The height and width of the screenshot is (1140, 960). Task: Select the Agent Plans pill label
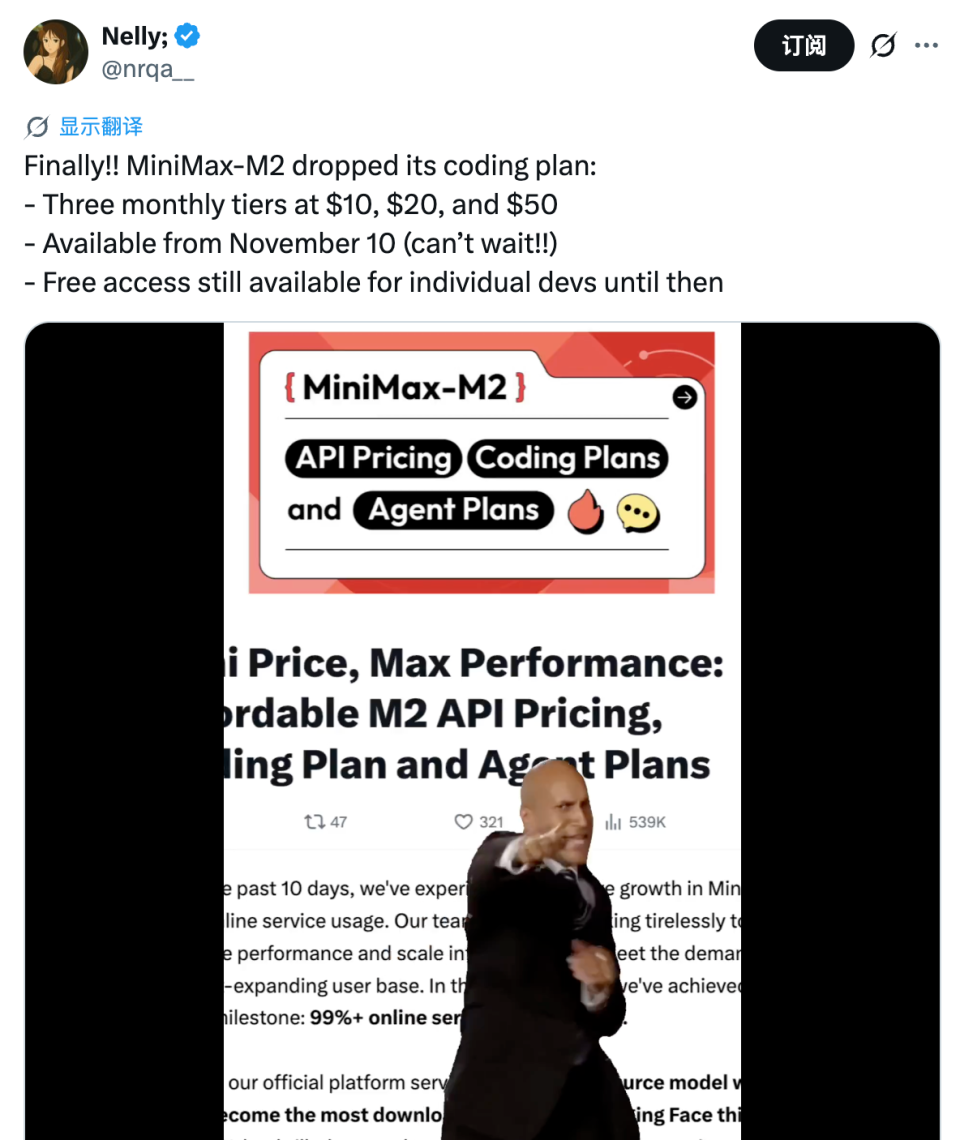tap(453, 510)
